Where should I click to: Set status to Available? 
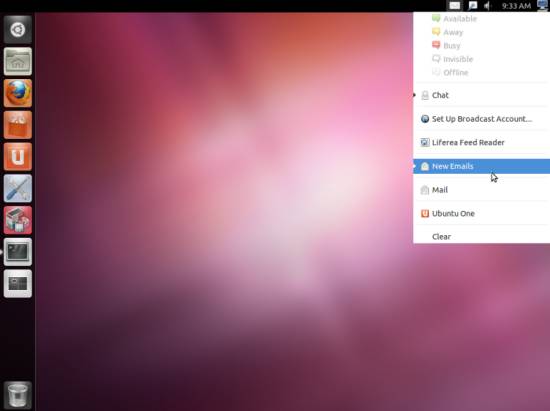481,19
